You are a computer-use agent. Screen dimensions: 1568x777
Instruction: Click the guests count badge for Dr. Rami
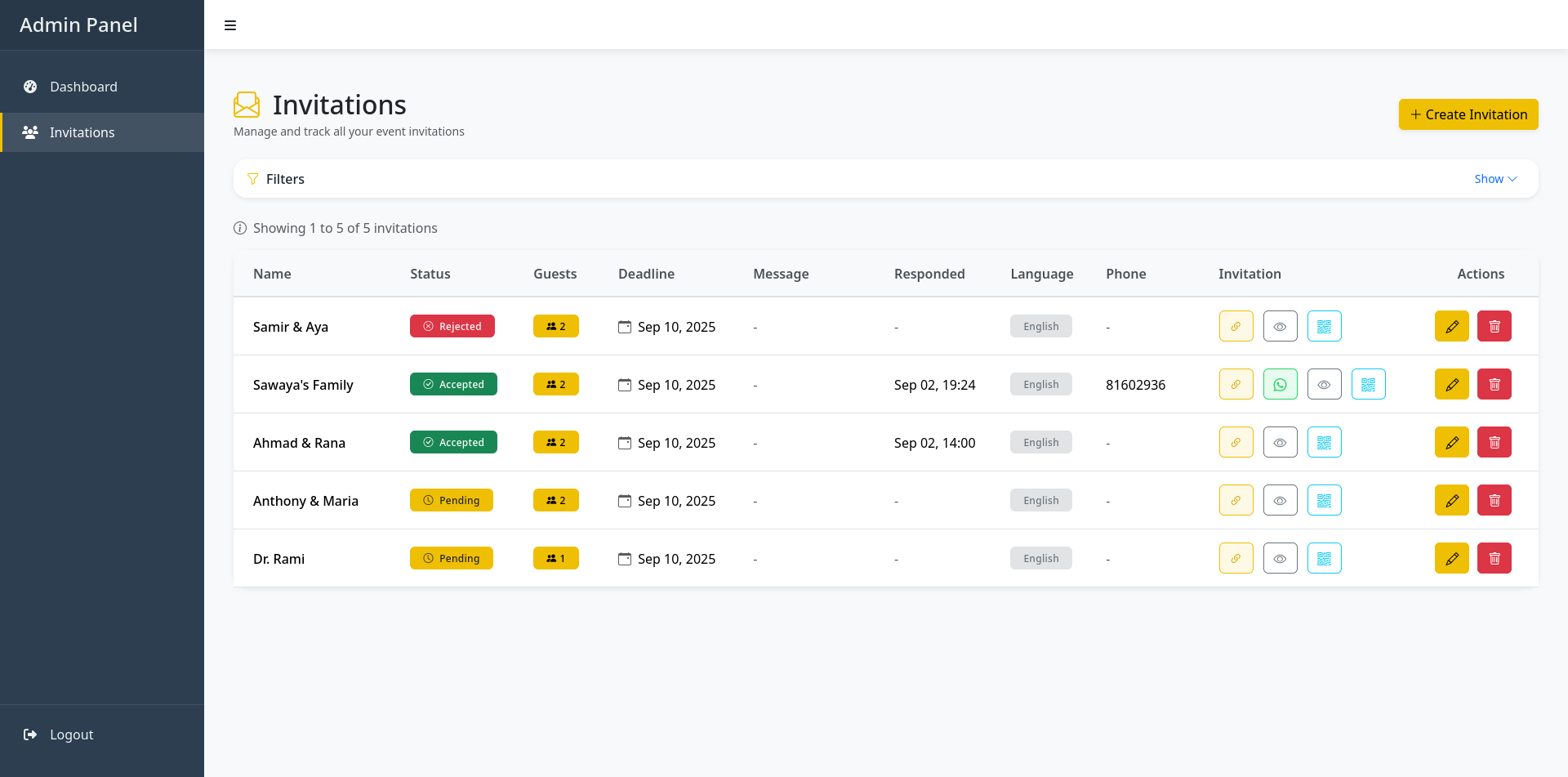coord(556,558)
